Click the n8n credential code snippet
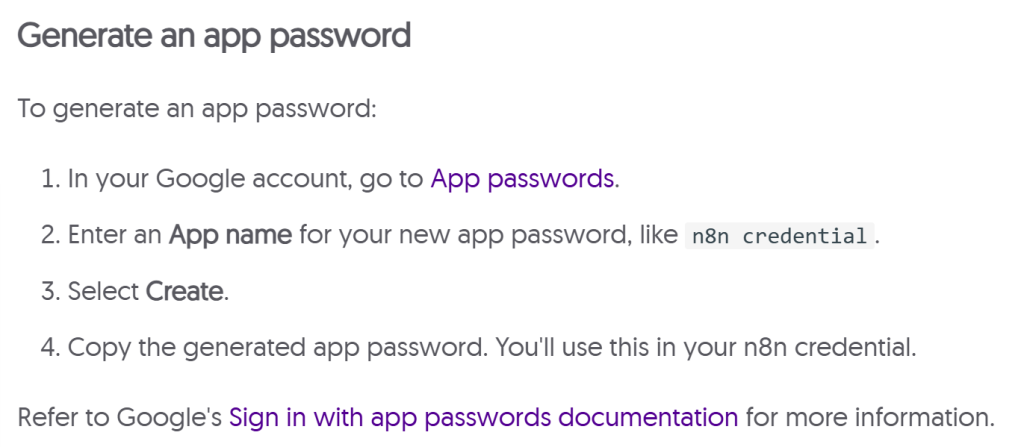 click(x=779, y=237)
